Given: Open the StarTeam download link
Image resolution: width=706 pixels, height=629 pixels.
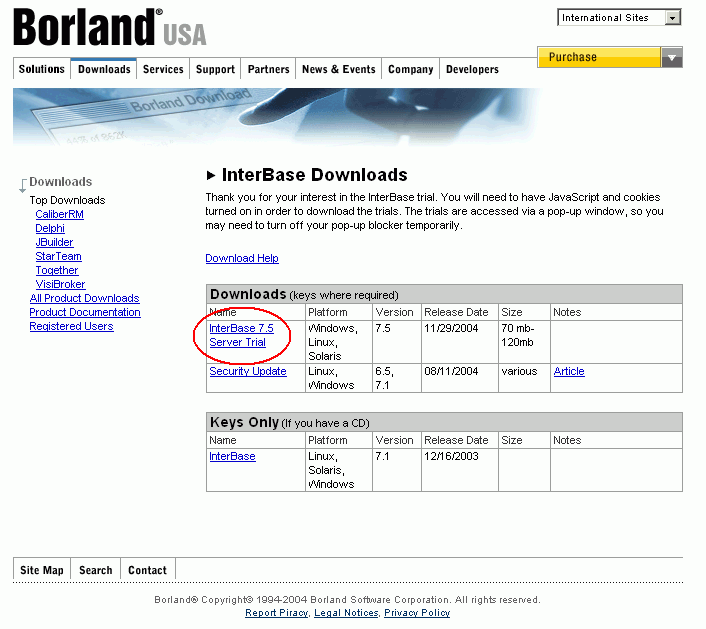Looking at the screenshot, I should click(59, 256).
